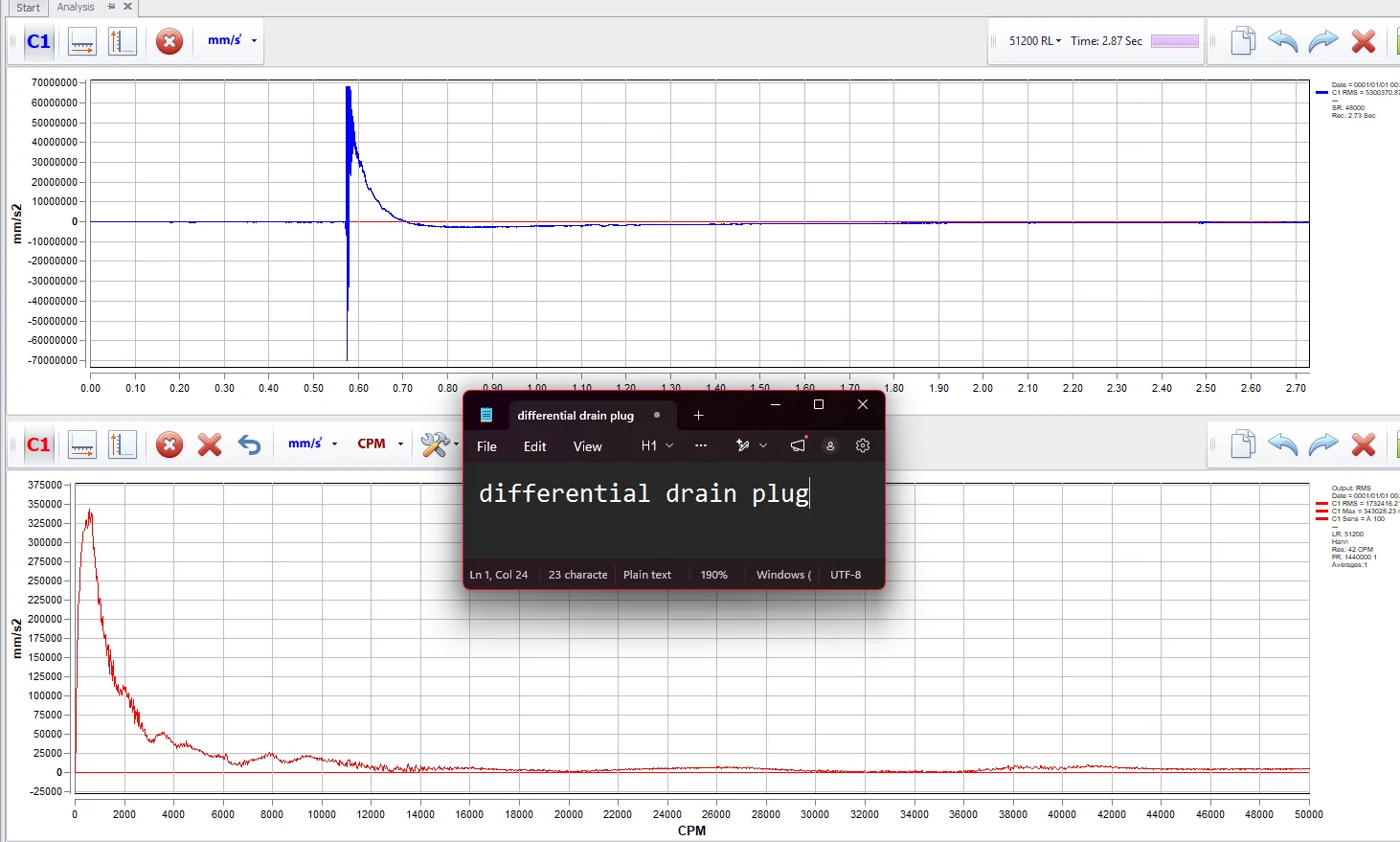Screen dimensions: 1400x842
Task: Expand the chevron next to Notepad rewrite icon
Action: 763,445
